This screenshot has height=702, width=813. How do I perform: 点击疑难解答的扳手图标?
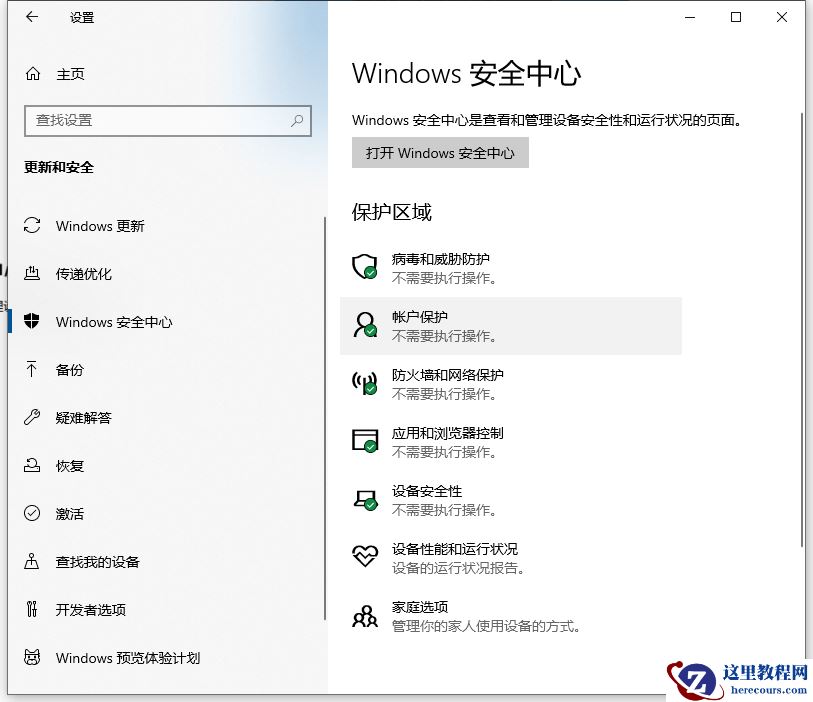click(x=30, y=418)
